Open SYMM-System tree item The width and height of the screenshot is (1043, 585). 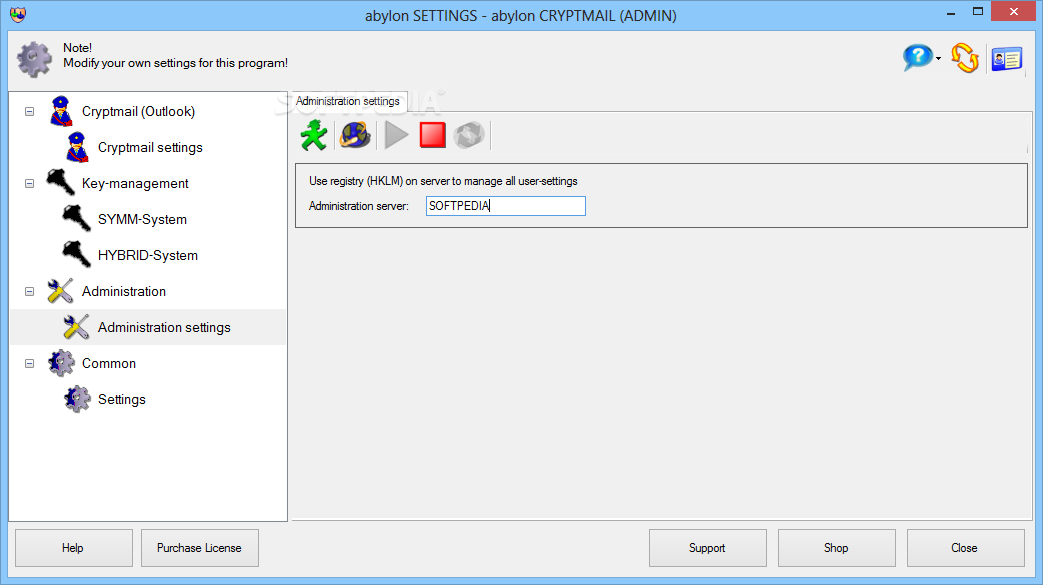[x=142, y=219]
